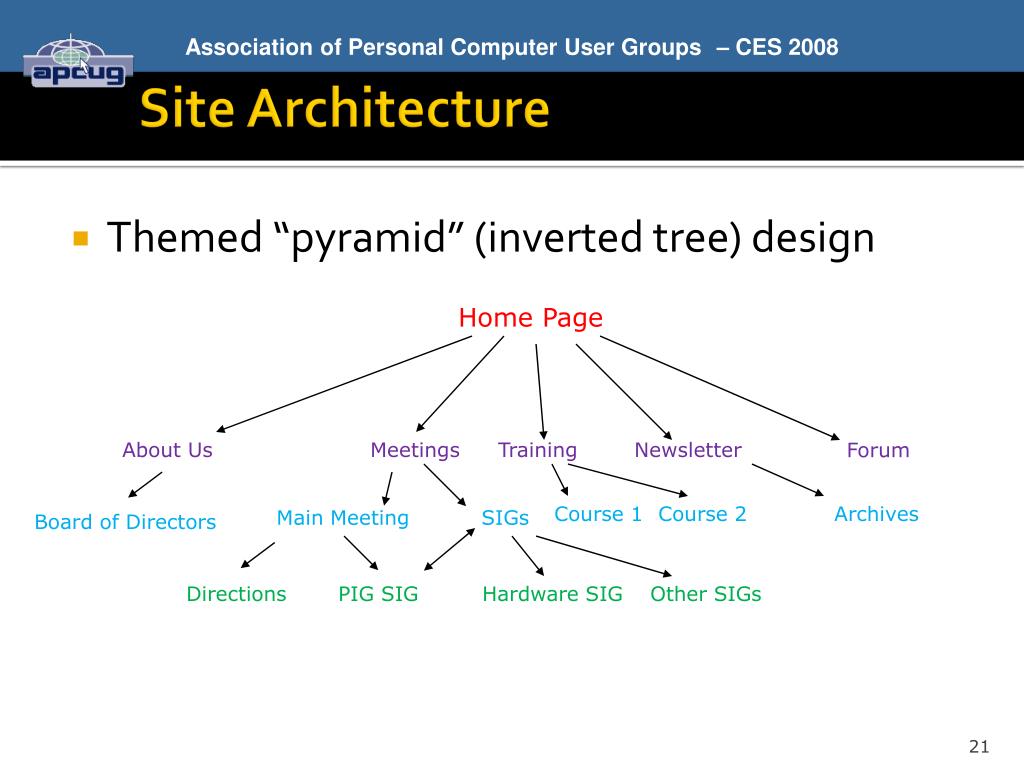Select the 'Other SIGs' node
Image resolution: width=1024 pixels, height=768 pixels.
[x=706, y=594]
